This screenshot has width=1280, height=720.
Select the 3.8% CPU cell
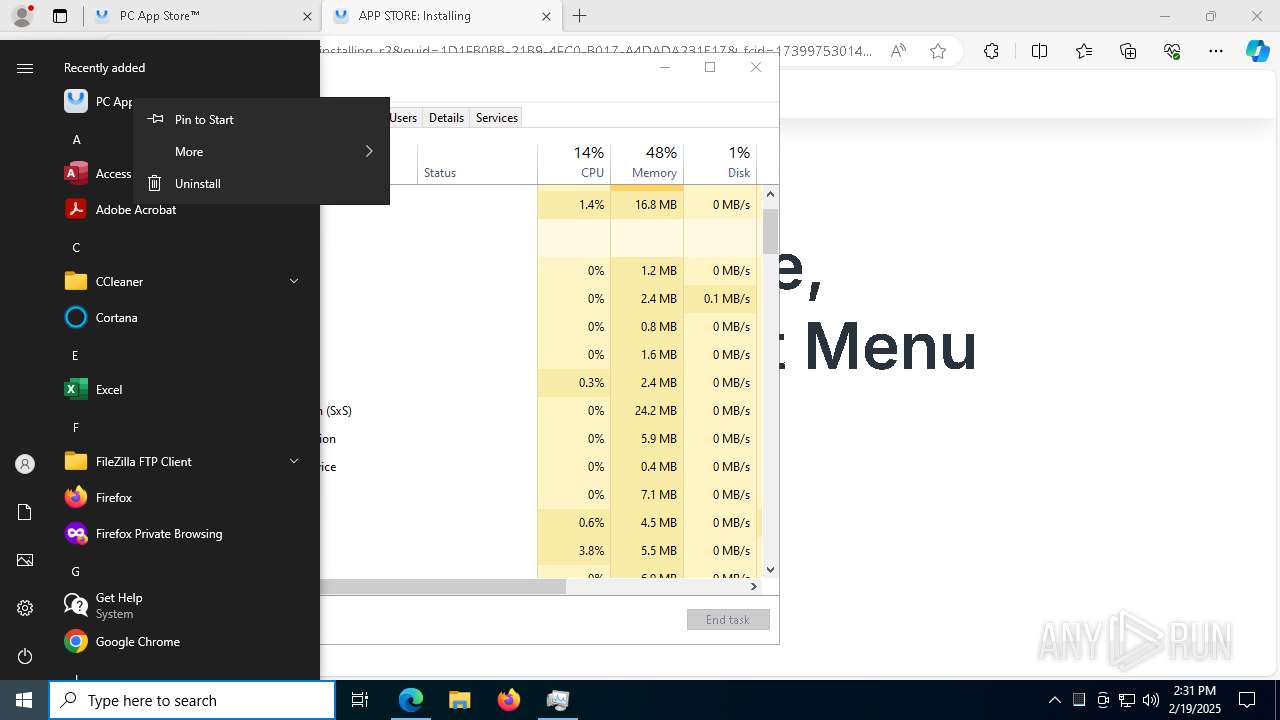[574, 550]
